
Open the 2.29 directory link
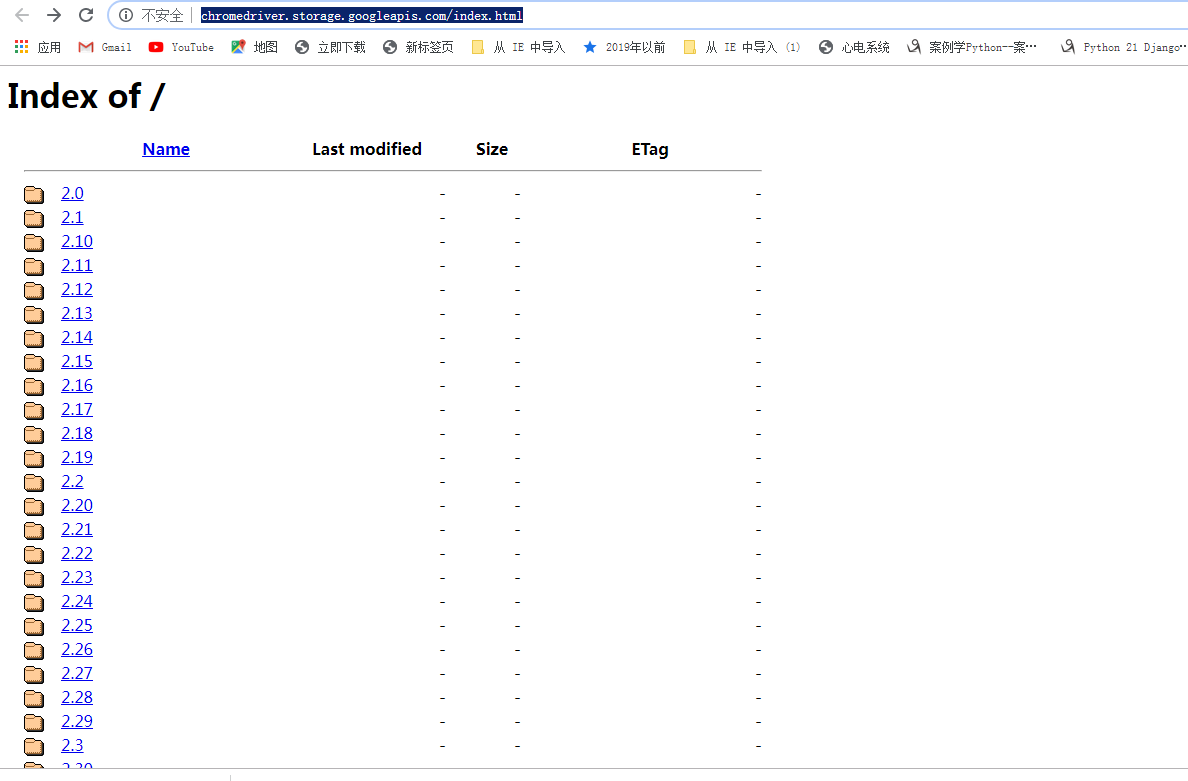77,721
